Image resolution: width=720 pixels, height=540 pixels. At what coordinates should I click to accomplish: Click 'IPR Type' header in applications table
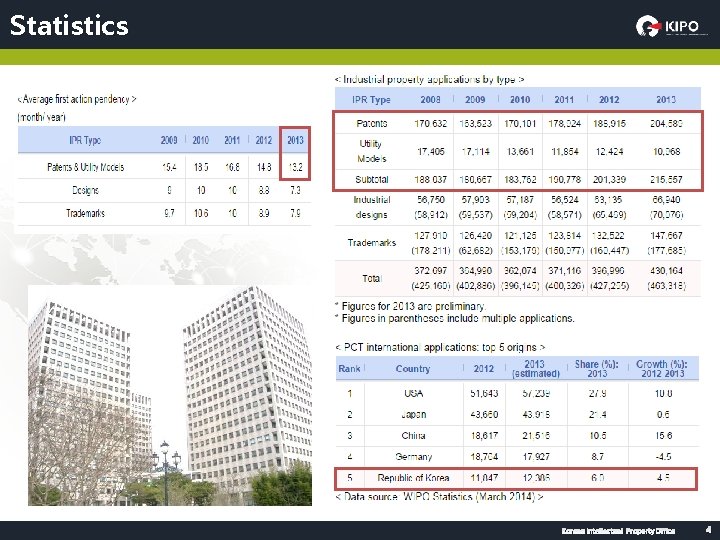coord(371,100)
